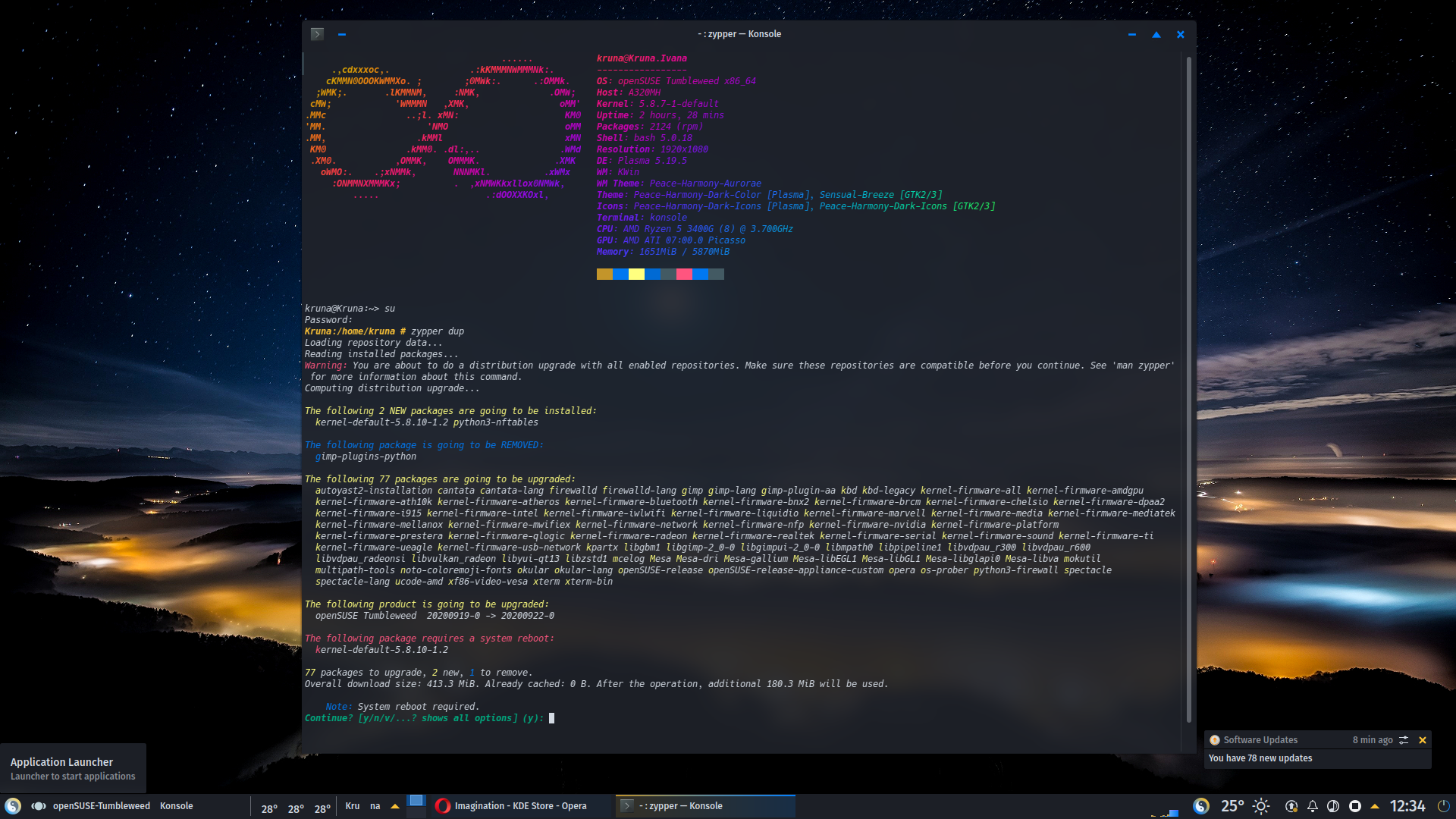
Task: Click the Opera icon in the taskbar
Action: [443, 806]
